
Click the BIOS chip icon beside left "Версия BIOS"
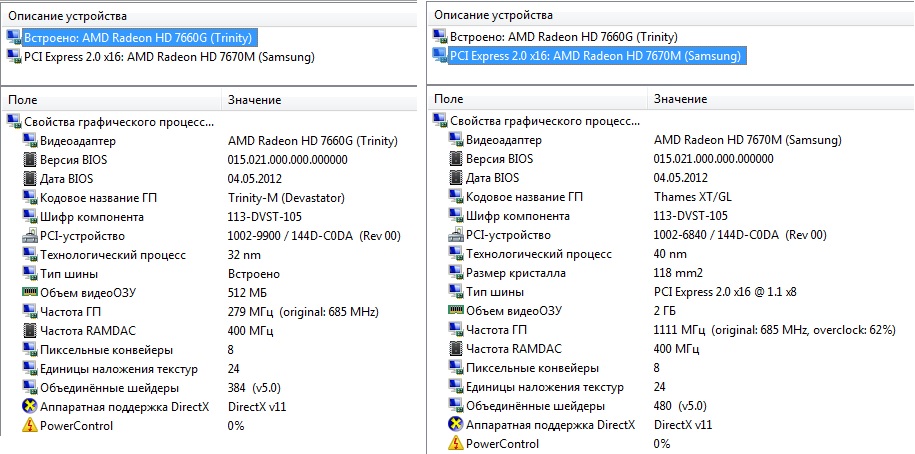(29, 159)
